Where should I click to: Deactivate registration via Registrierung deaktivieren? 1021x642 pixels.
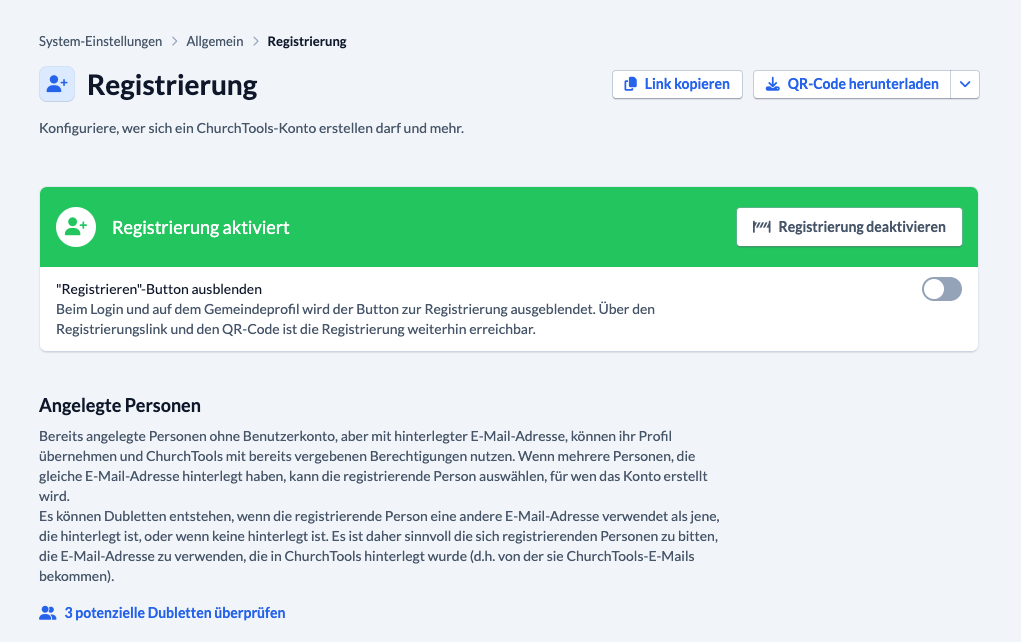[x=849, y=227]
